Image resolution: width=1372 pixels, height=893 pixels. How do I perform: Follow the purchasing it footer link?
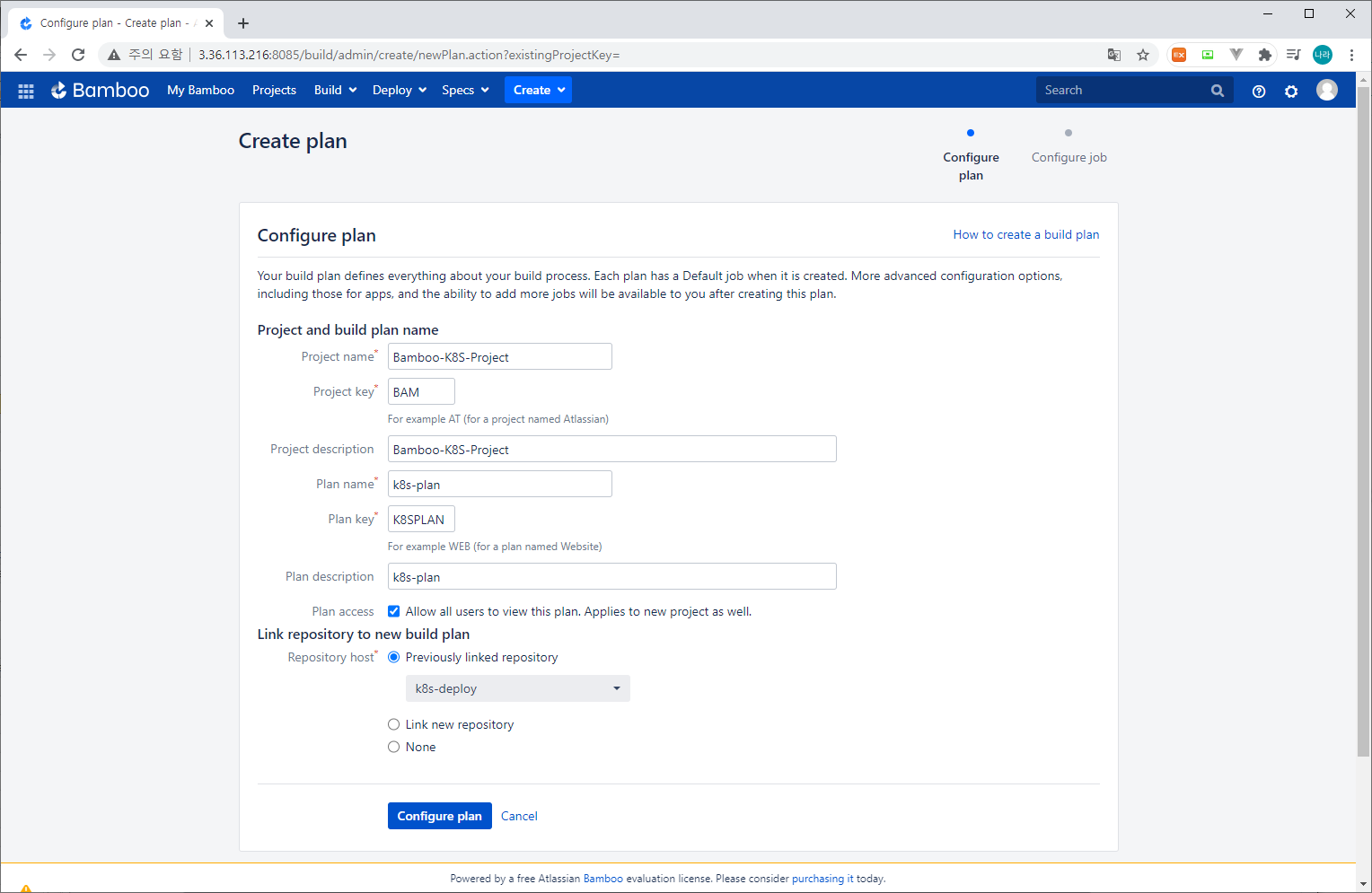(x=822, y=879)
